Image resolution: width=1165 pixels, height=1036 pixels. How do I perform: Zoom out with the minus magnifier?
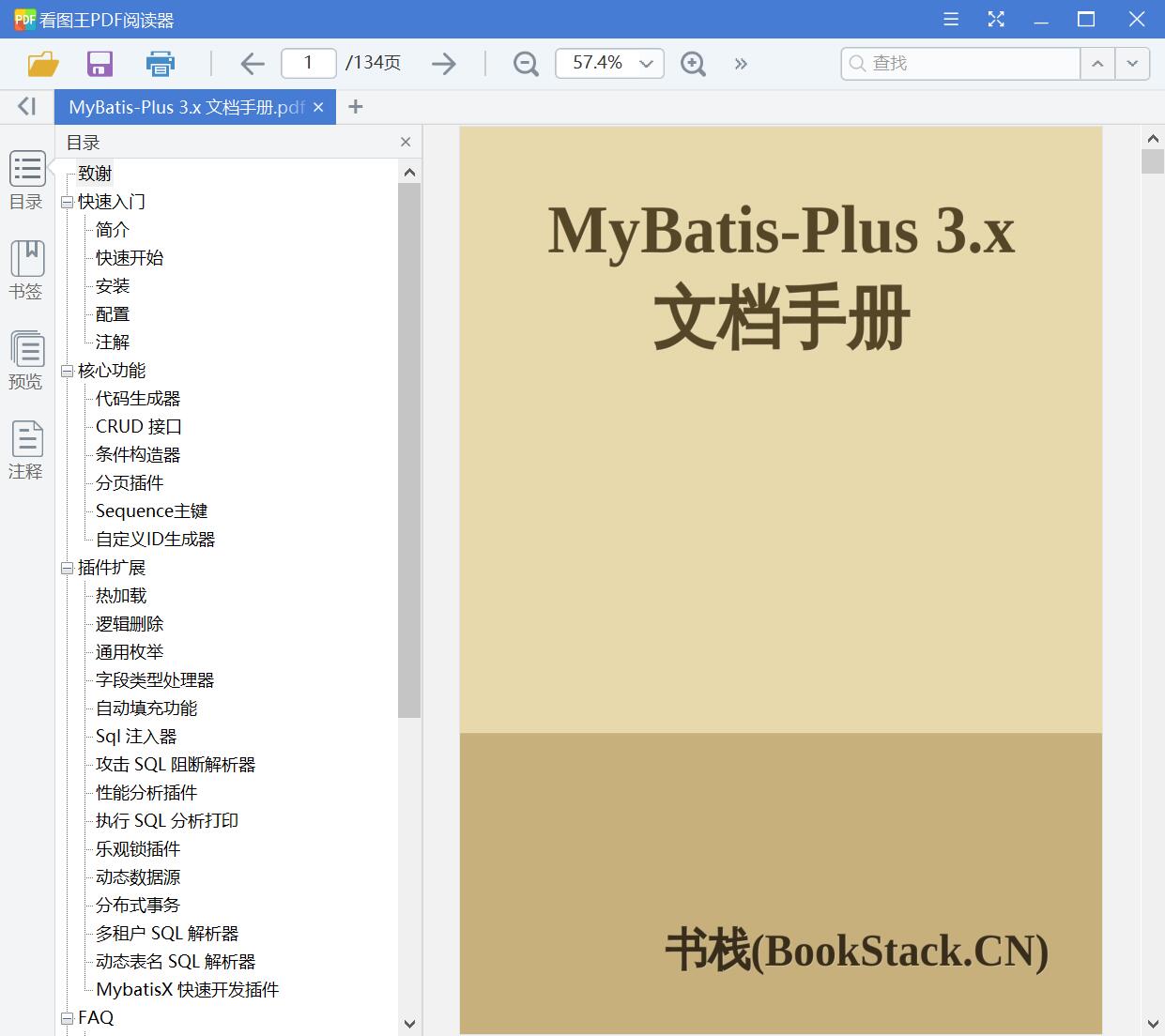click(526, 64)
